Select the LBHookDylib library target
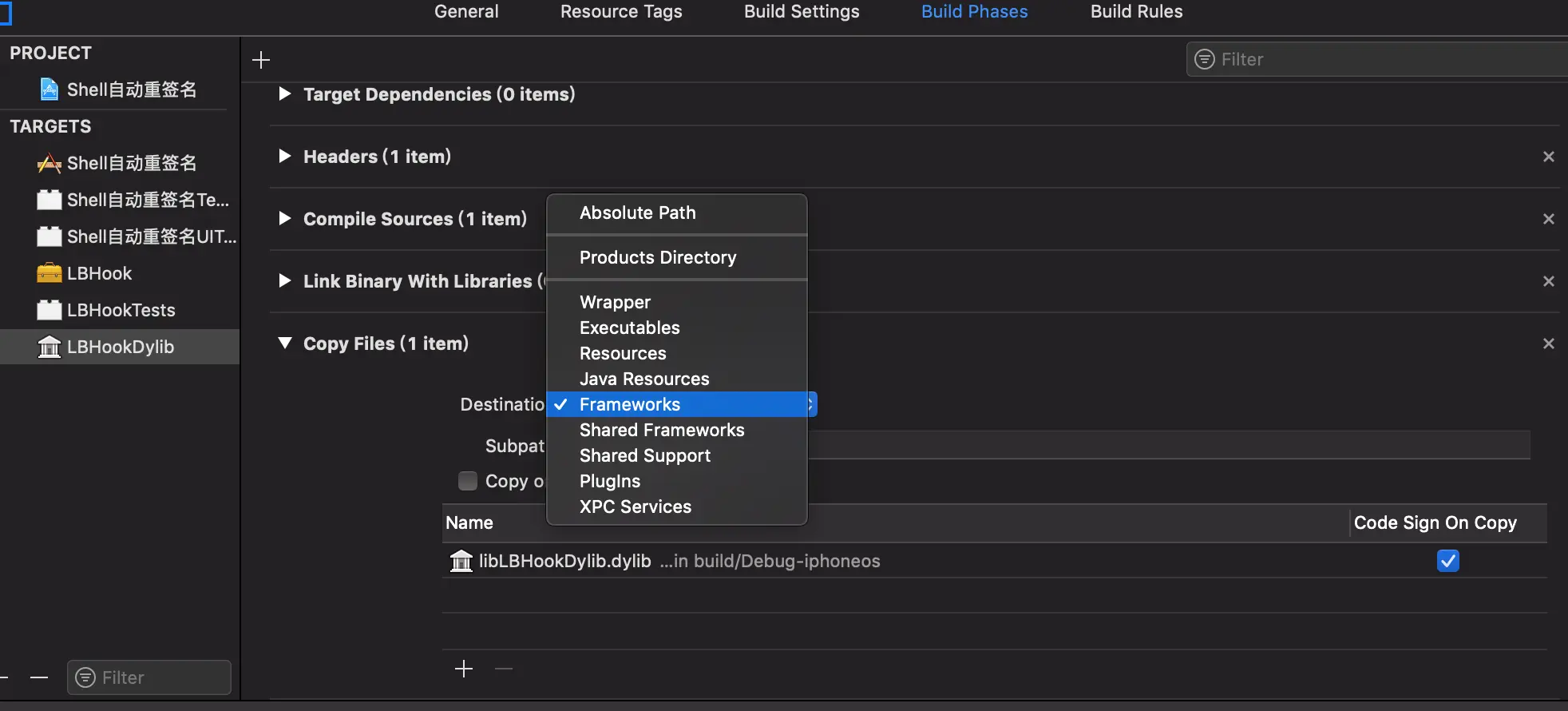Viewport: 1568px width, 711px height. (x=120, y=347)
